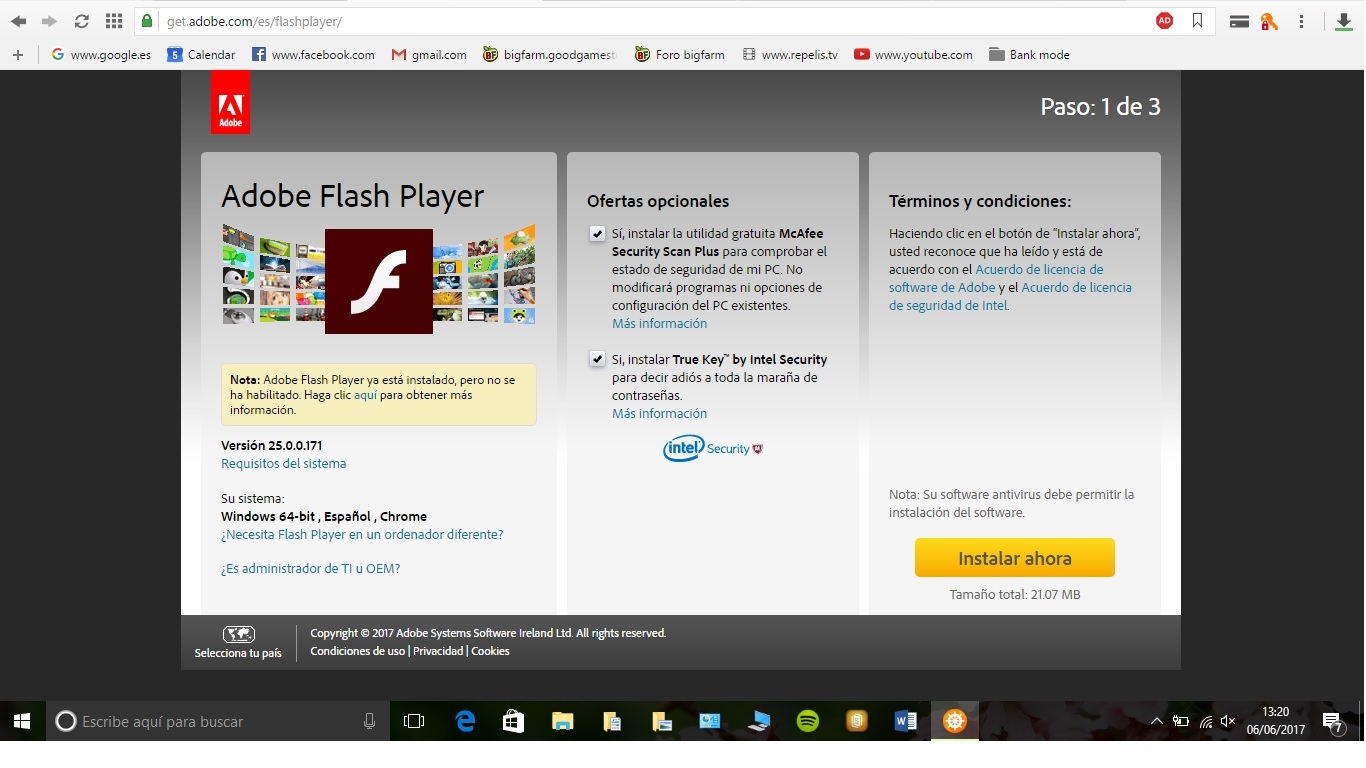Click the Wi-Fi network tray icon

tap(1206, 721)
